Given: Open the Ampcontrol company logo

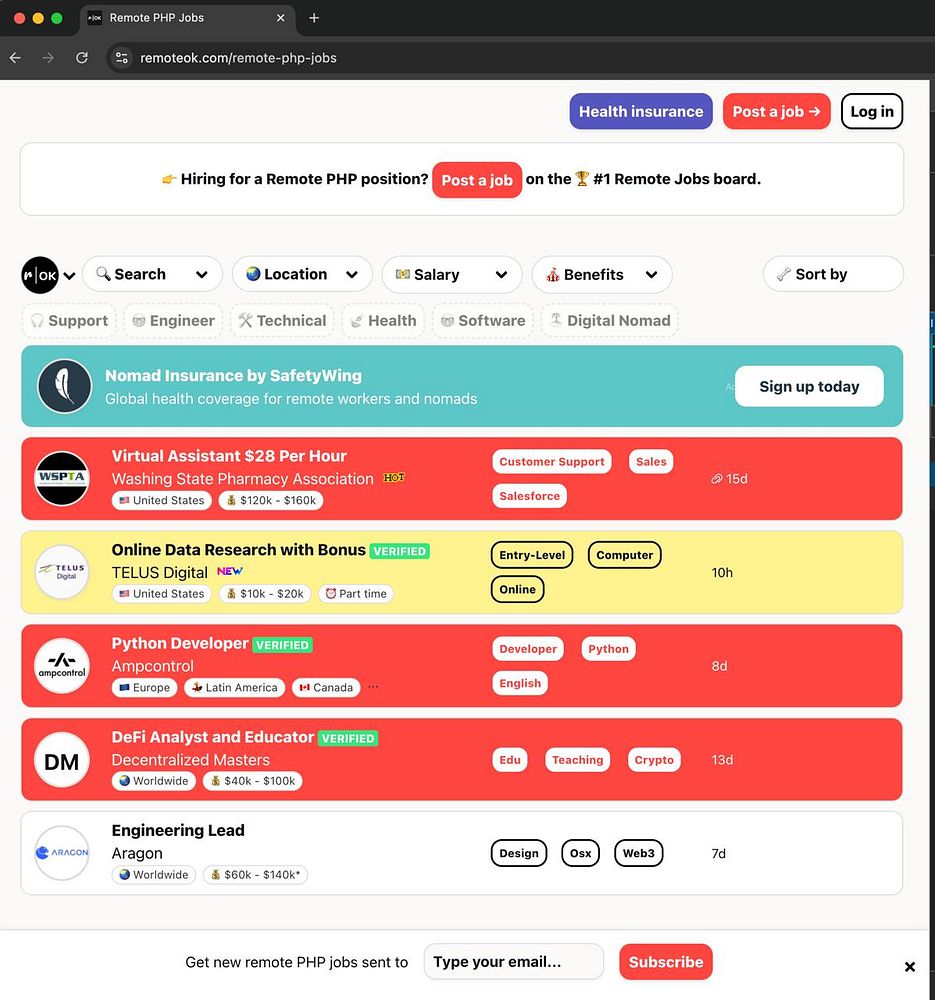Looking at the screenshot, I should click(x=62, y=666).
